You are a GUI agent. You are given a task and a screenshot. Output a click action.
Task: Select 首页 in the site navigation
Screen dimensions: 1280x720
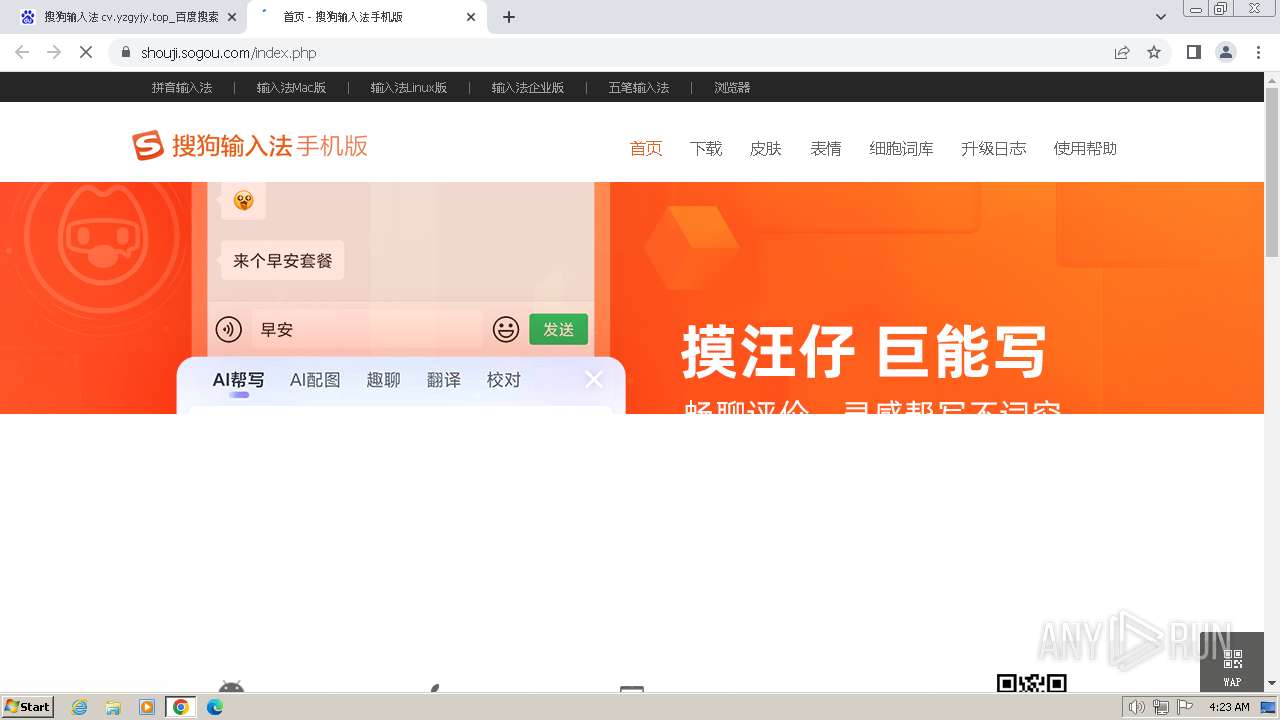[x=646, y=148]
